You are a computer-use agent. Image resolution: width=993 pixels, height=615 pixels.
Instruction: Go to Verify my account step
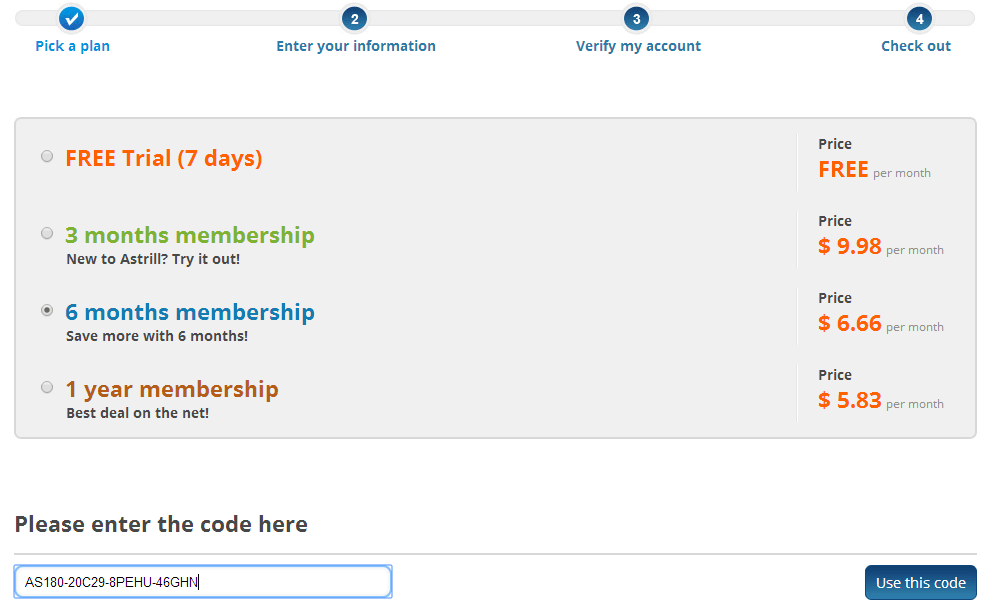[638, 46]
